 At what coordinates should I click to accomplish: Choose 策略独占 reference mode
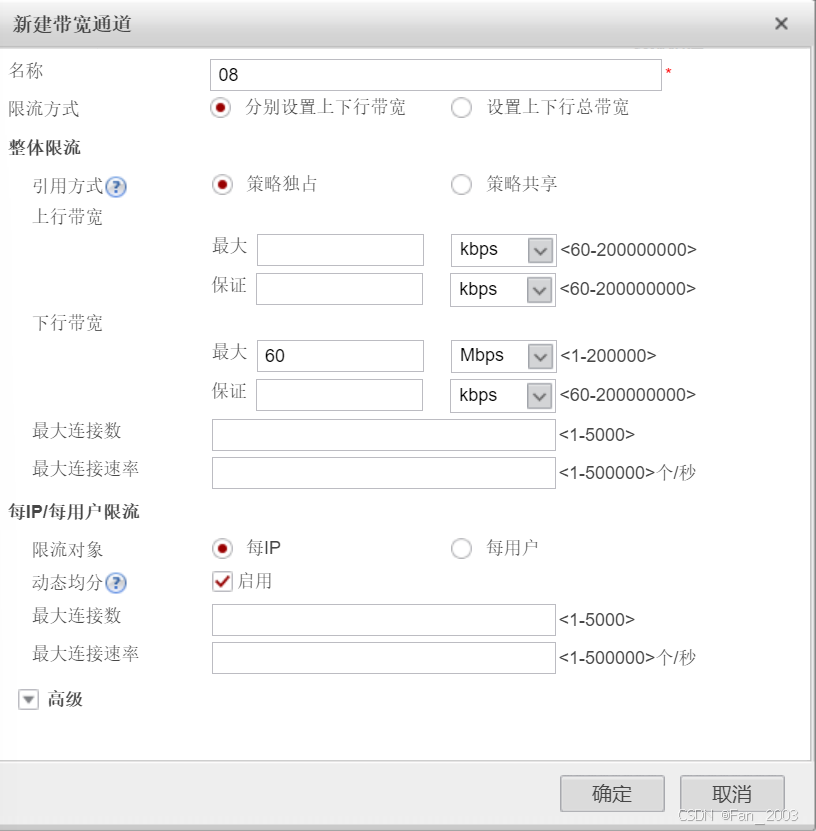[222, 184]
